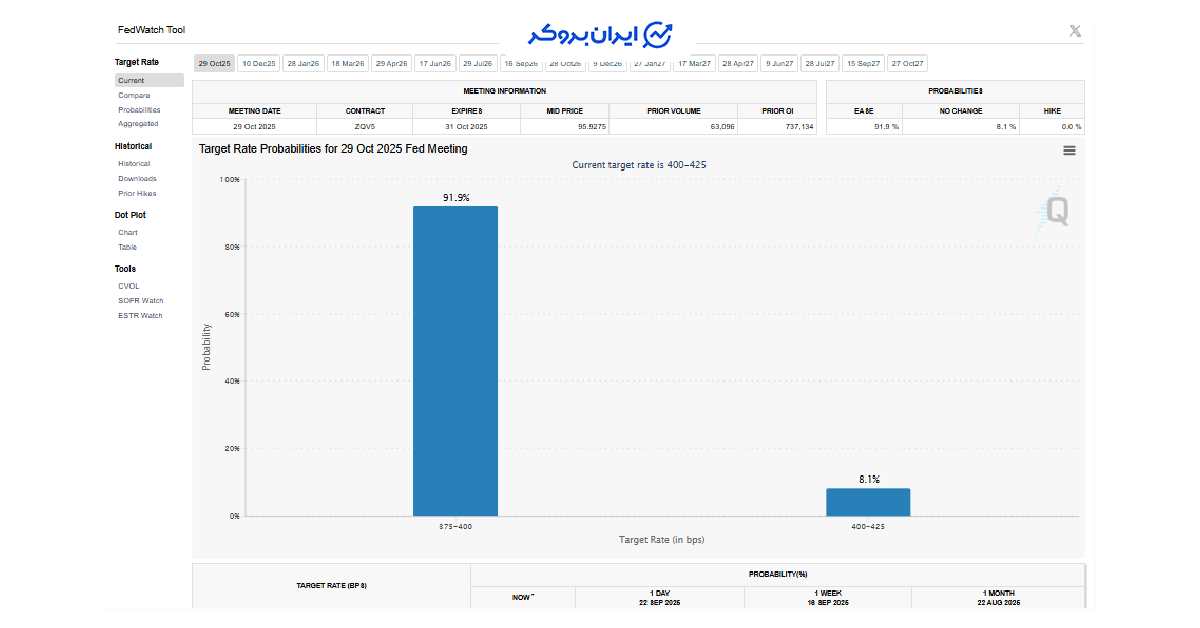Open Probabilities in the sidebar
Image resolution: width=1200 pixels, height=628 pixels.
(x=139, y=110)
